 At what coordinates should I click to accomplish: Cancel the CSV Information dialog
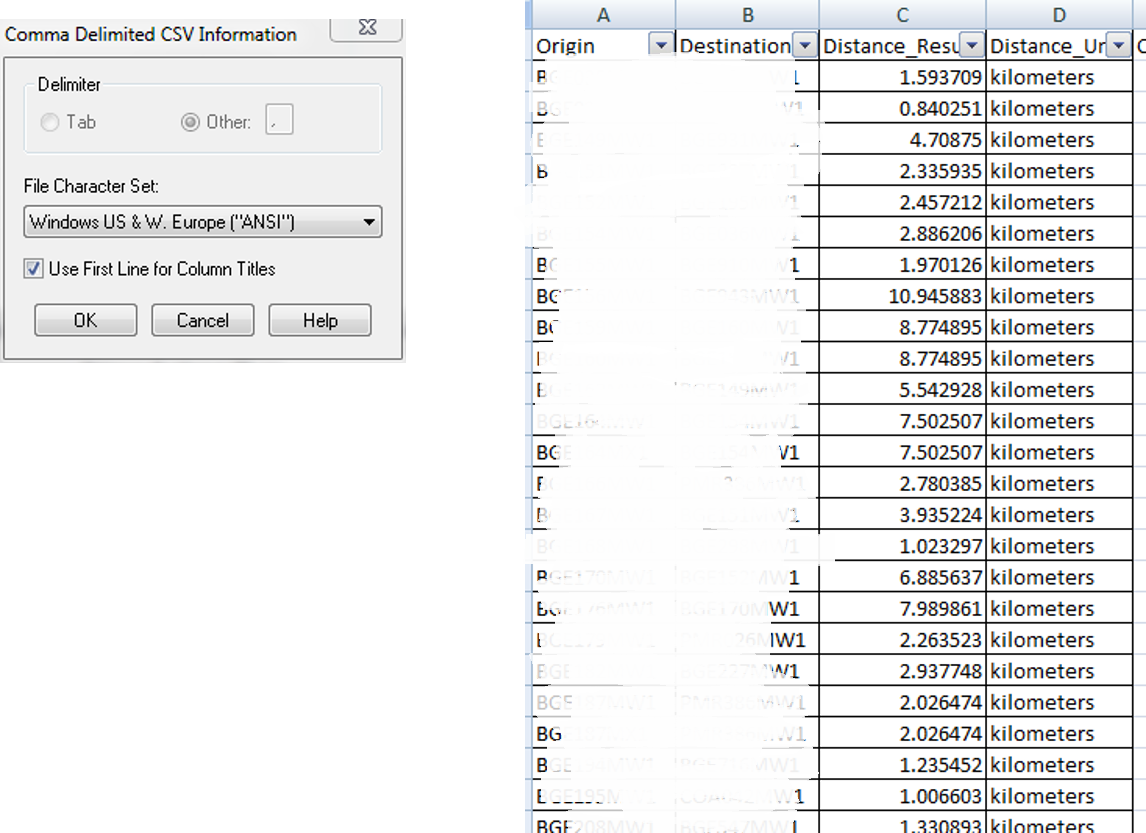pyautogui.click(x=202, y=320)
